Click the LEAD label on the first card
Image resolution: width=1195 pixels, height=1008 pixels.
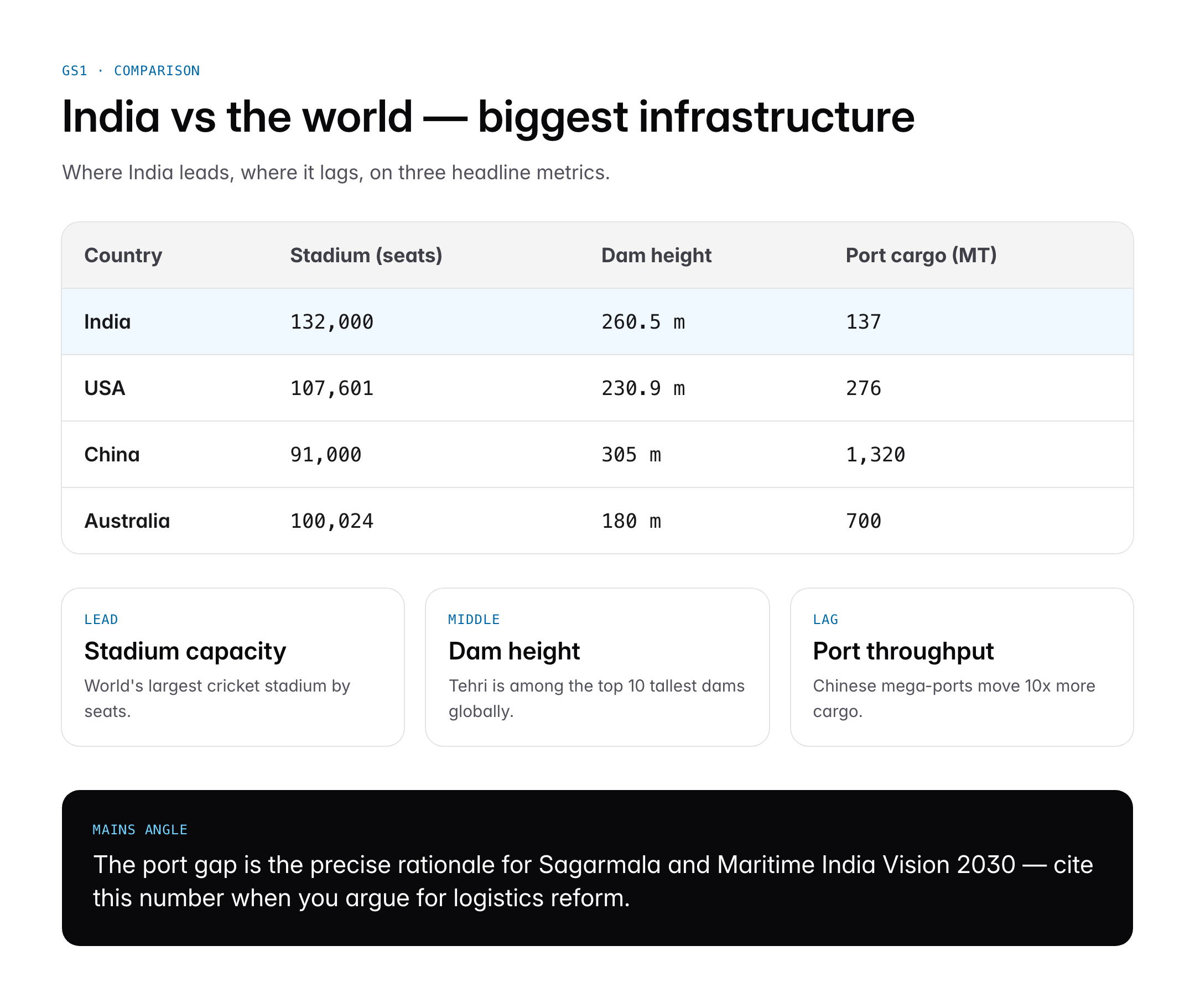pos(101,619)
